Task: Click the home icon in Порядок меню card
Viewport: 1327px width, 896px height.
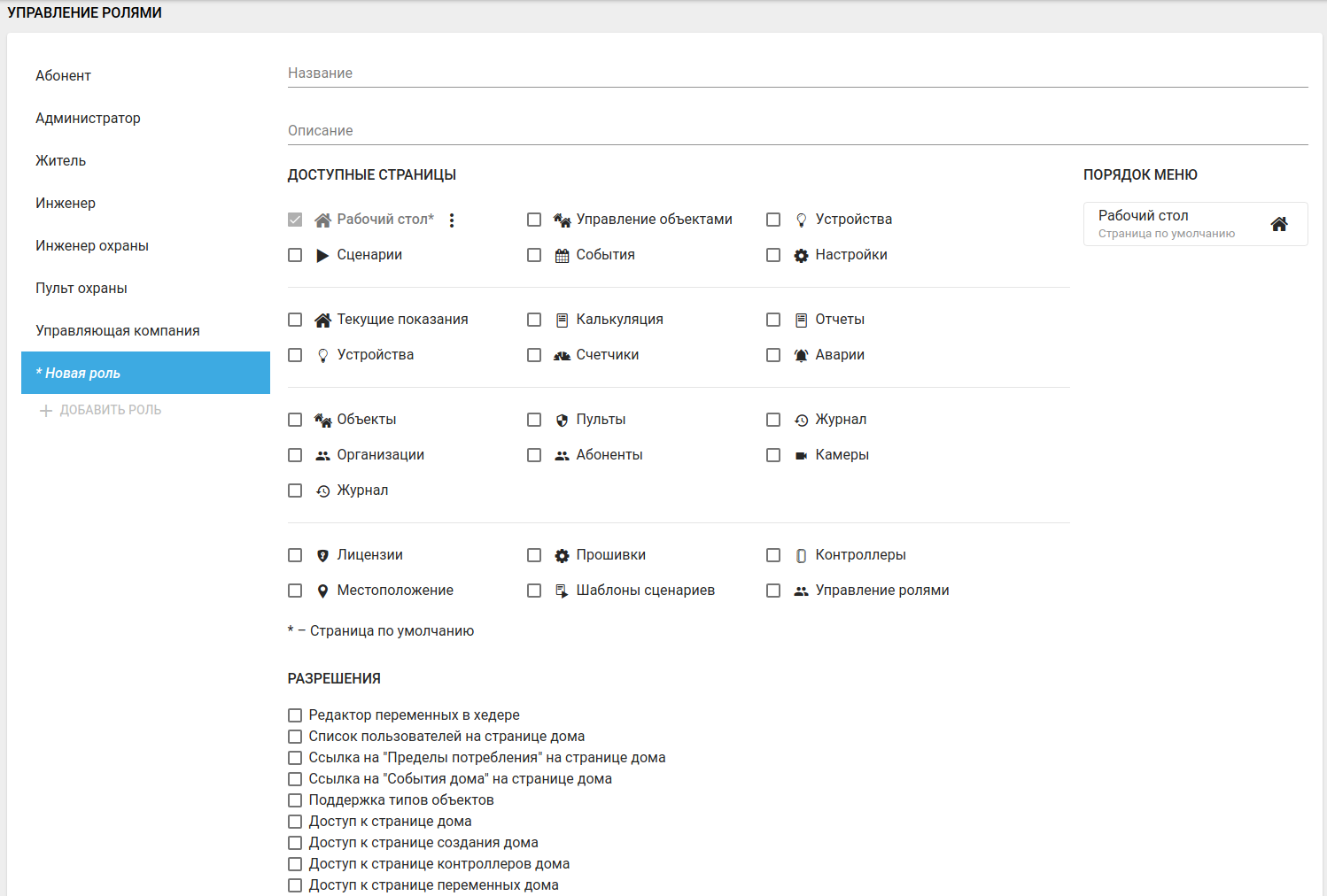Action: (1278, 224)
